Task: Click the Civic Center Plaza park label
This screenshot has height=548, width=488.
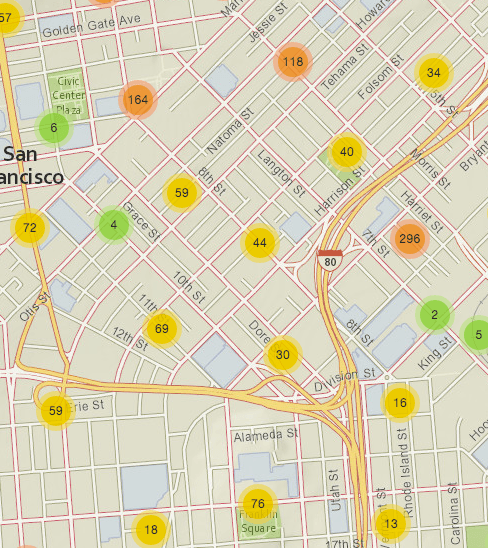Action: pos(68,95)
